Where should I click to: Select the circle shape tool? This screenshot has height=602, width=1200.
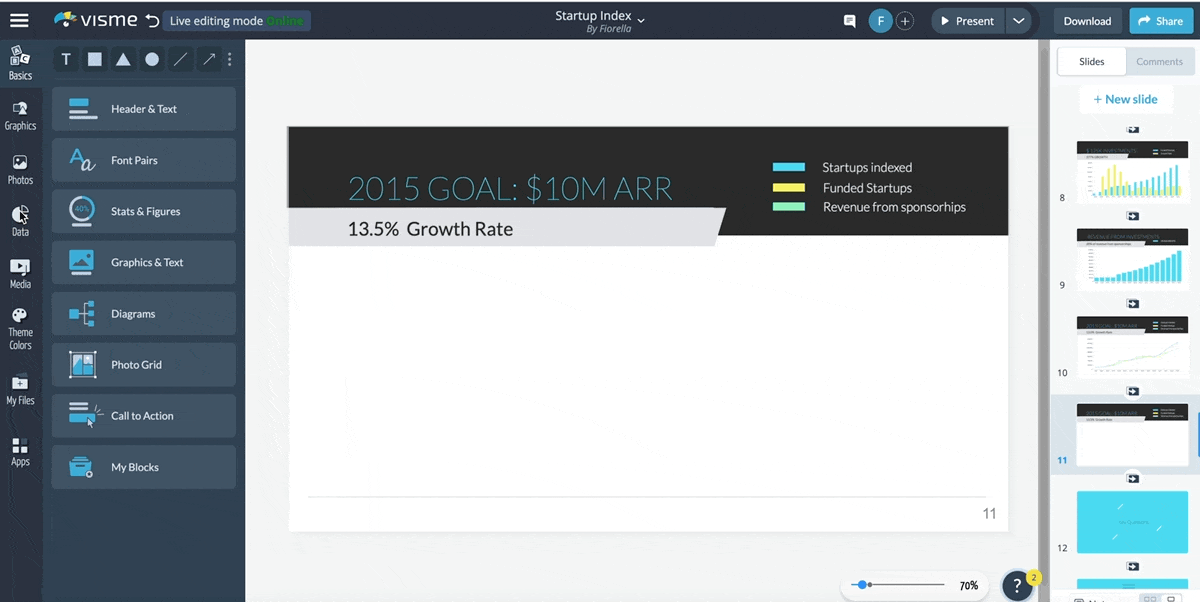coord(152,59)
